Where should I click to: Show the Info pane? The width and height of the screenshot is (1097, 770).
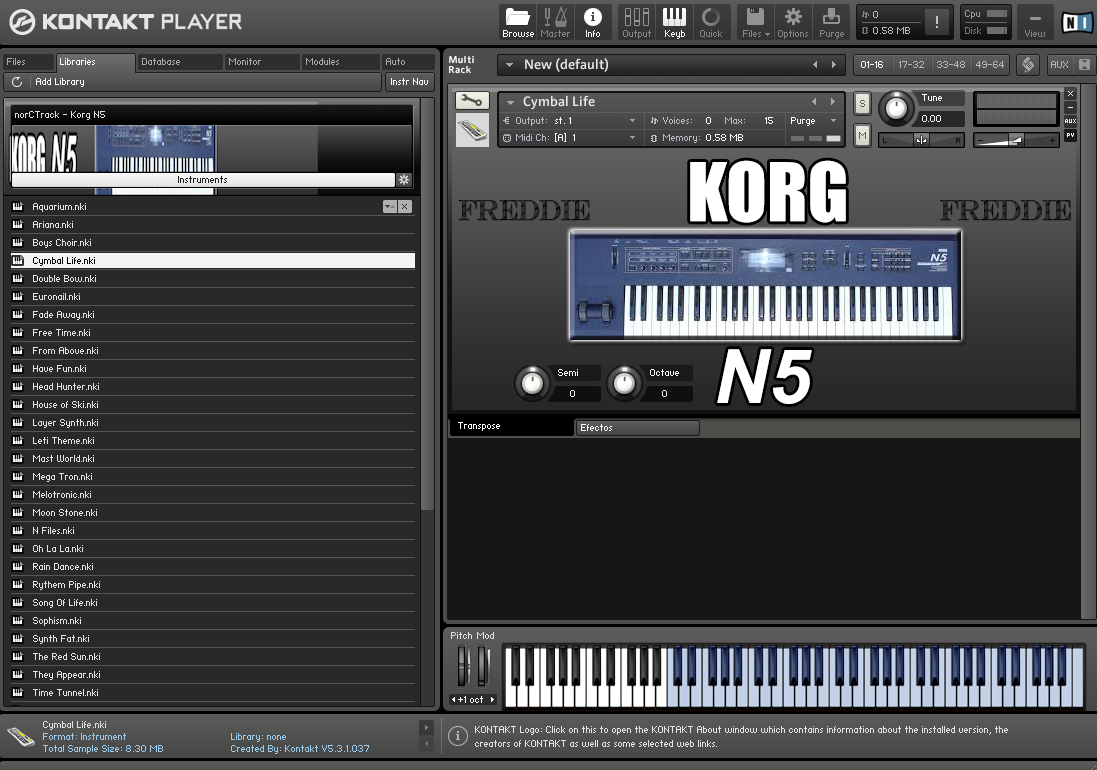click(593, 22)
